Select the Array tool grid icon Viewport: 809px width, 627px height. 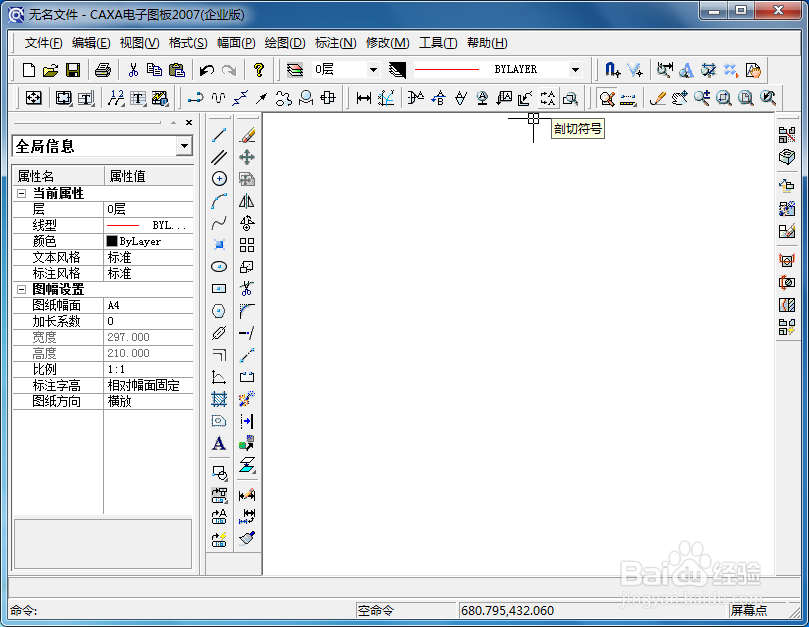[x=247, y=245]
